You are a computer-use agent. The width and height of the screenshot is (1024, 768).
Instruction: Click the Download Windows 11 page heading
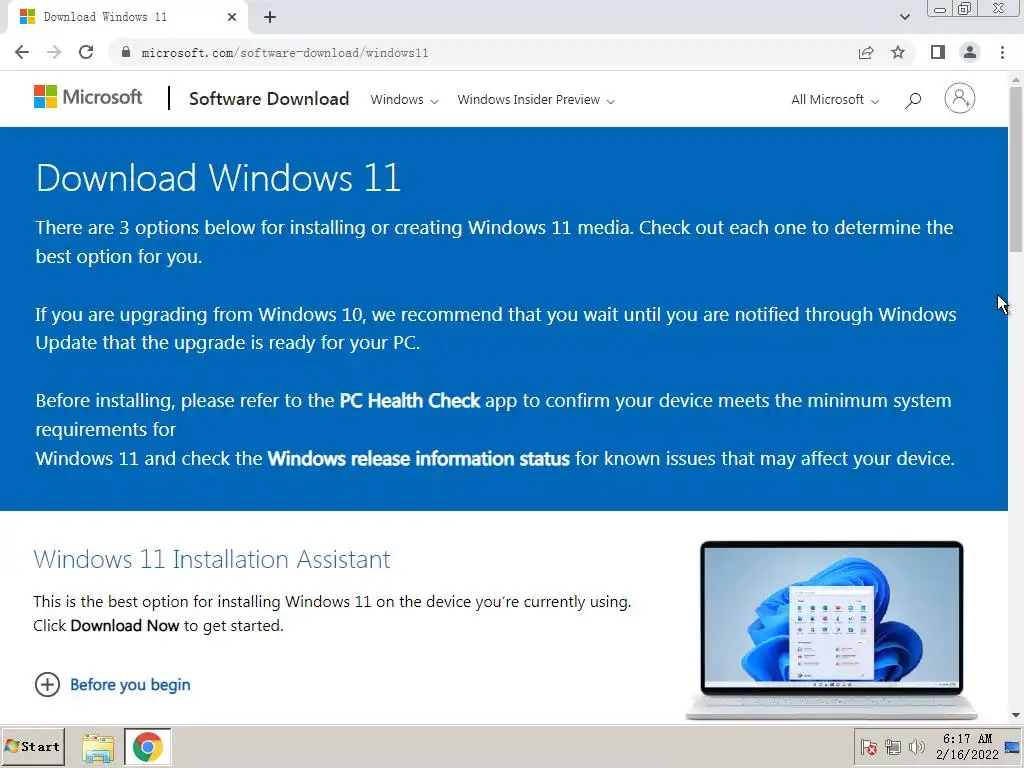(218, 178)
